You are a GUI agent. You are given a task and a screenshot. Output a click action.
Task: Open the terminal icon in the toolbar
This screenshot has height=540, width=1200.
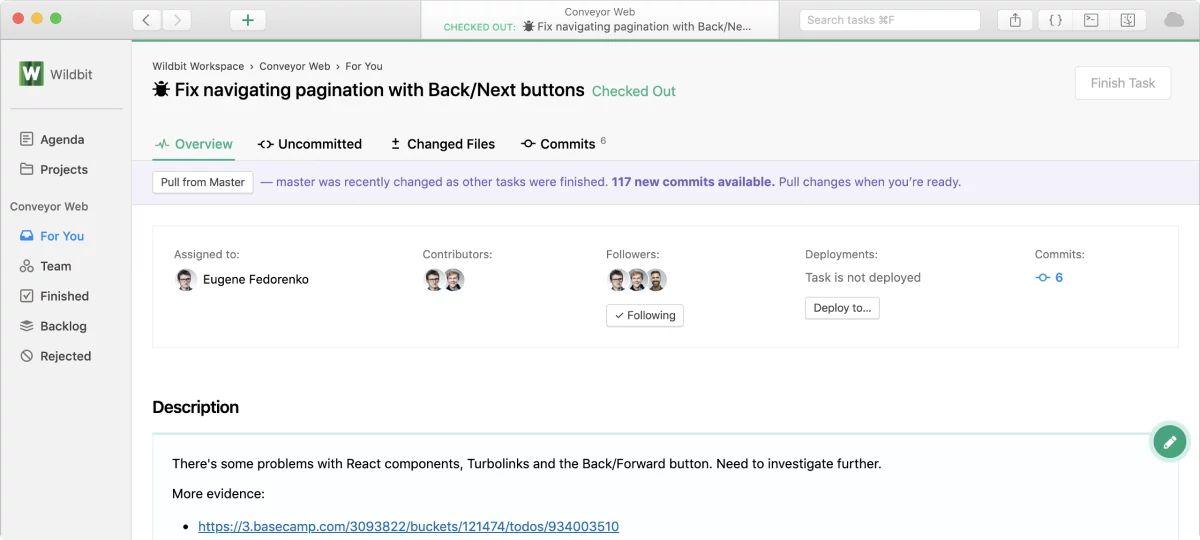(x=1091, y=20)
